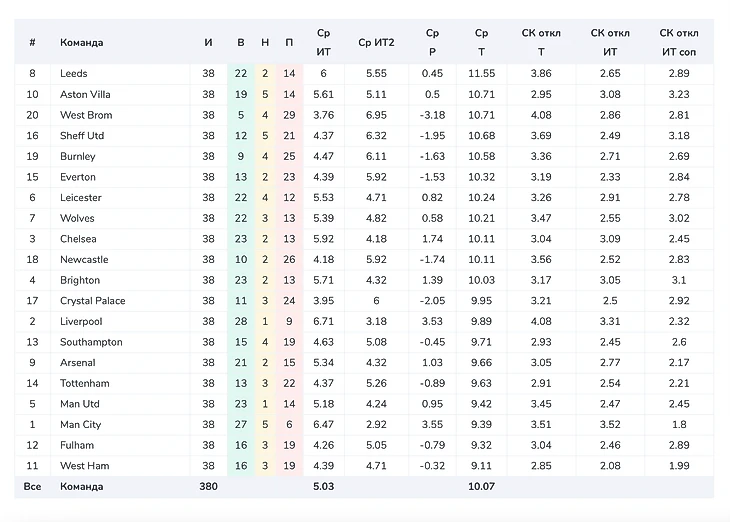Click West Brom's red losses cell showing 29
Image resolution: width=730 pixels, height=522 pixels.
click(x=289, y=115)
